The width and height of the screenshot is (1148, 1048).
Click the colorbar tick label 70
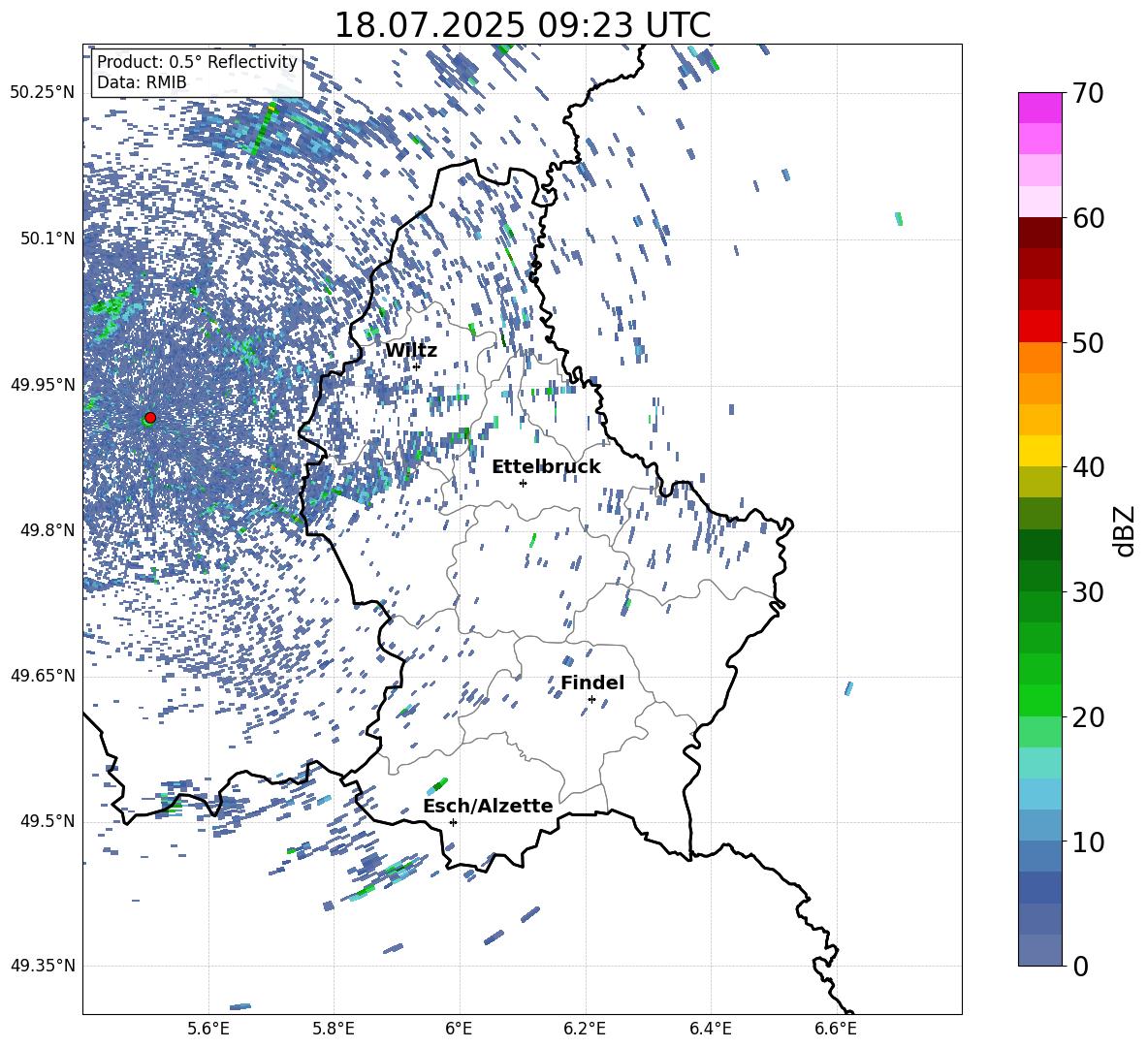[x=1088, y=94]
